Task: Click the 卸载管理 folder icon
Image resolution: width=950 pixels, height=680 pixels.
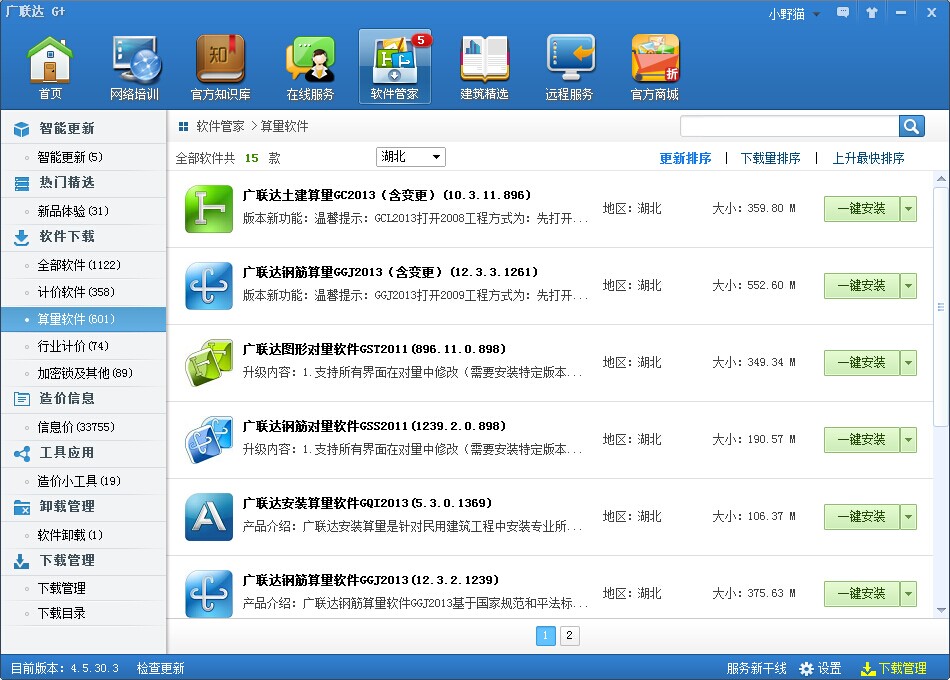Action: tap(21, 507)
